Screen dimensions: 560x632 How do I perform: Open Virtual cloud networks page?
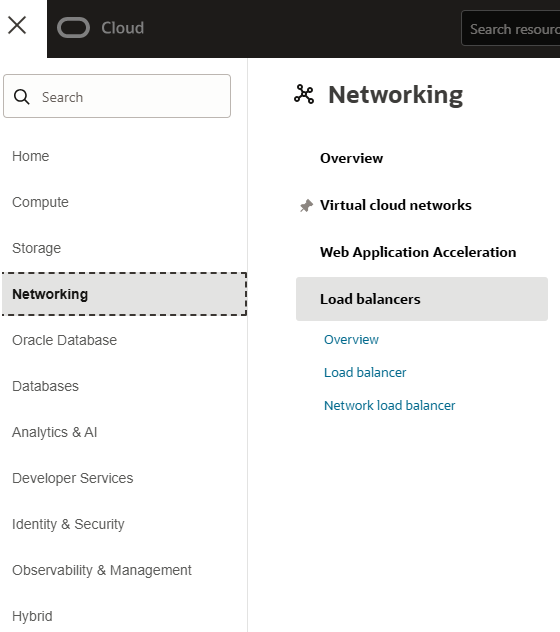[396, 205]
